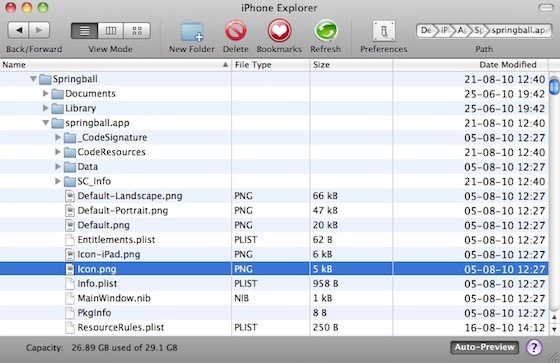Viewport: 560px width, 363px height.
Task: Expand the Library folder
Action: click(45, 108)
